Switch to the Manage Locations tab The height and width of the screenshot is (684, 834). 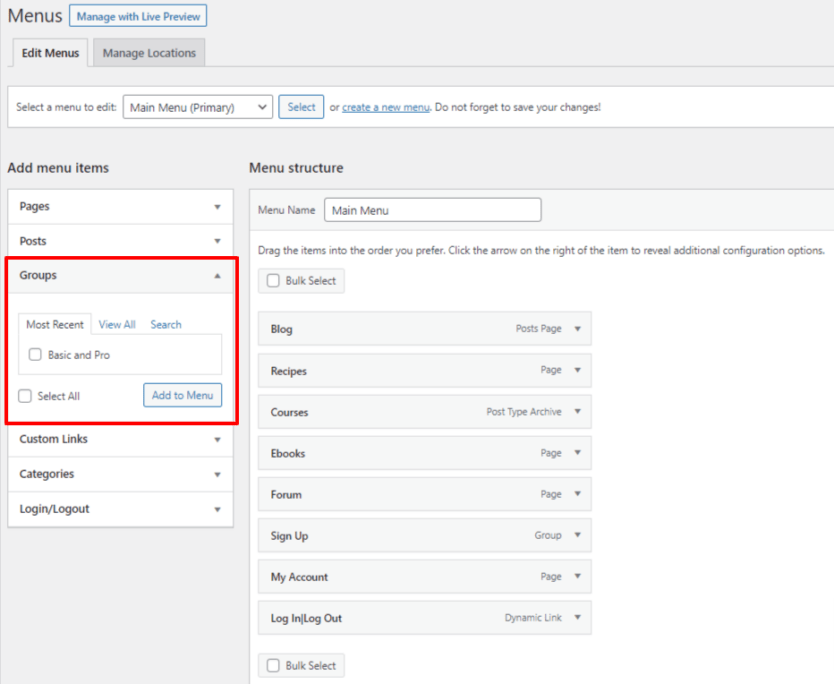click(x=148, y=53)
